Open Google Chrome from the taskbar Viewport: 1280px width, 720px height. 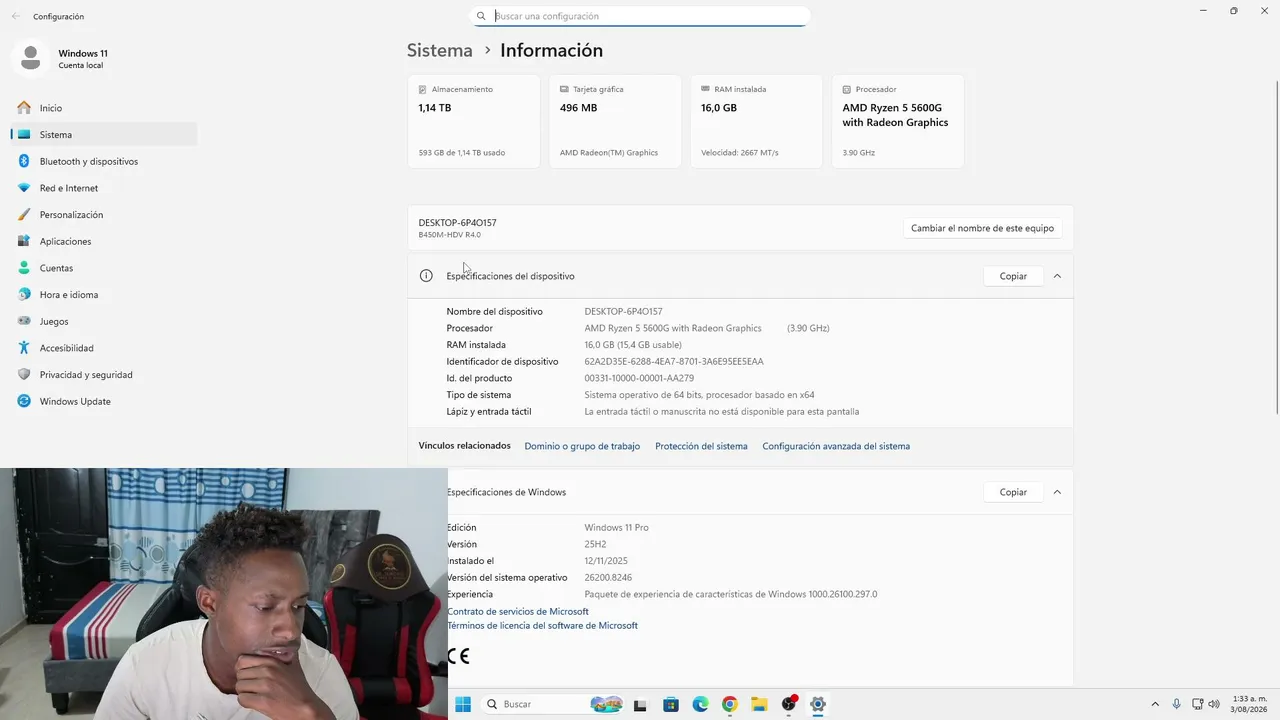tap(729, 704)
